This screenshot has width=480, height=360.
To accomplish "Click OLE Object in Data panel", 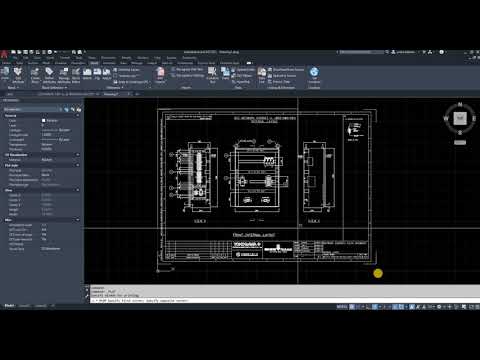I will [242, 76].
